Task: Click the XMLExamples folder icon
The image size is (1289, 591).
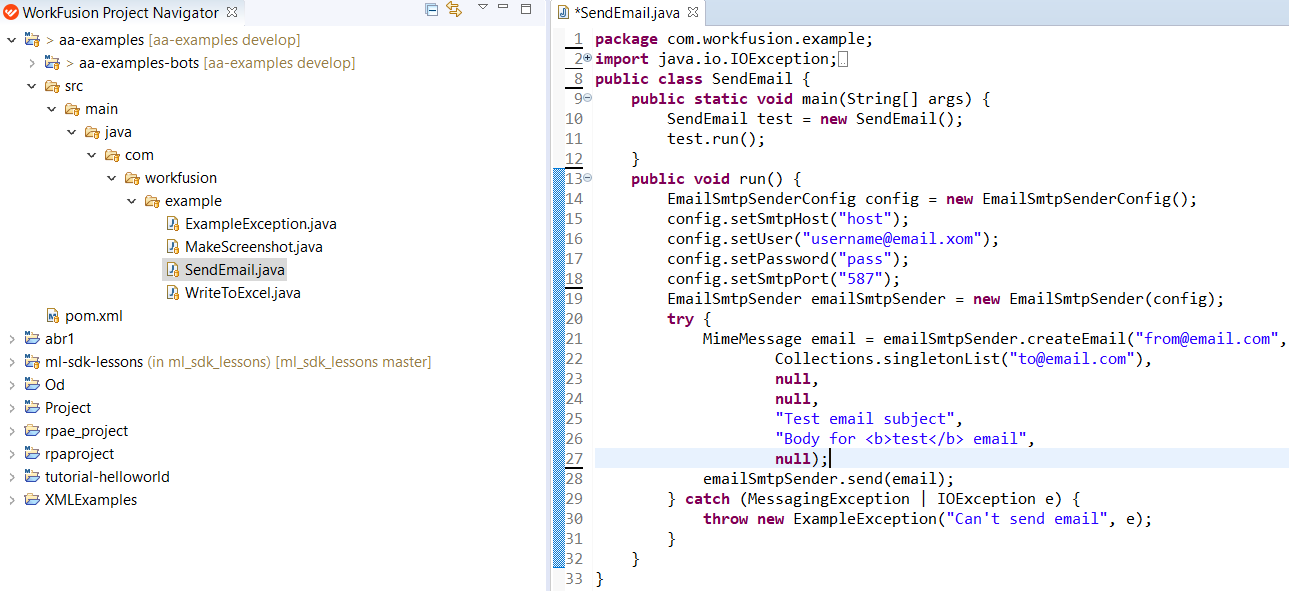Action: pyautogui.click(x=32, y=500)
